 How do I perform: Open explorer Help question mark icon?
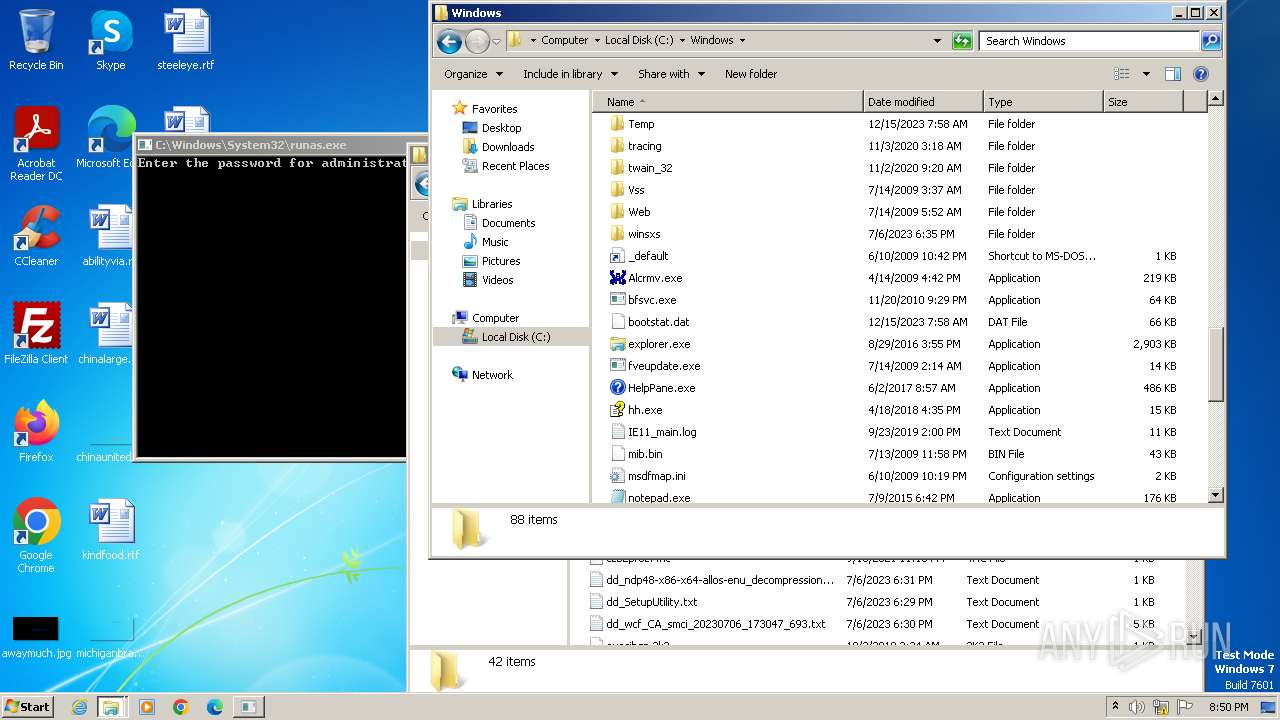(x=1201, y=74)
